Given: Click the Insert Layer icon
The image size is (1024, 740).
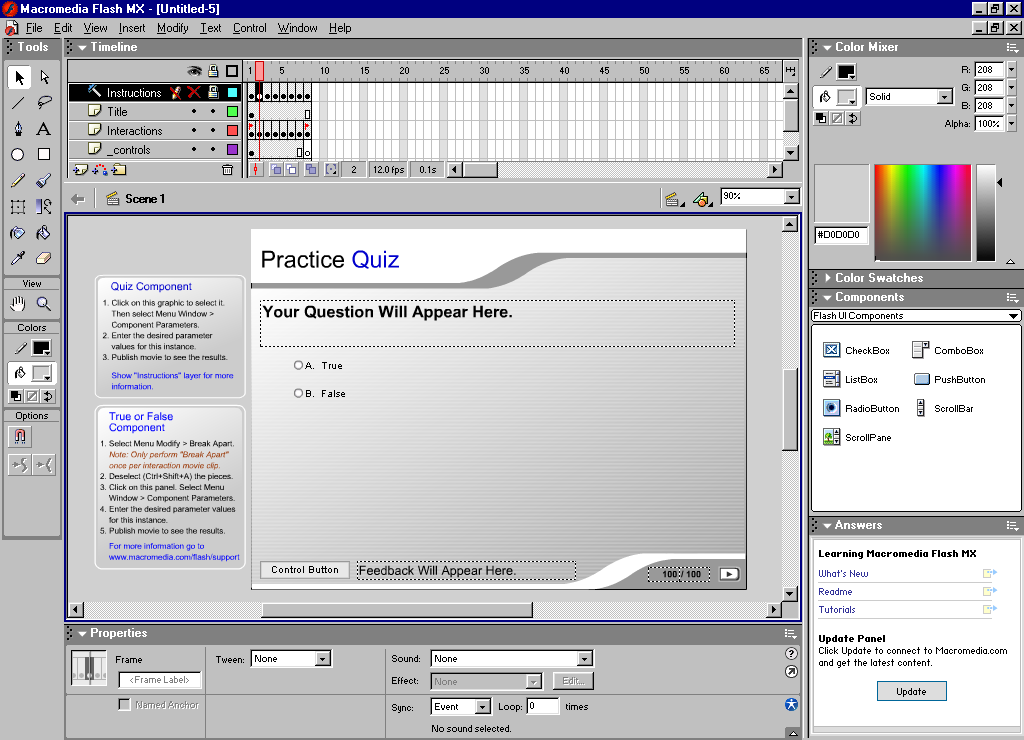Looking at the screenshot, I should 80,170.
